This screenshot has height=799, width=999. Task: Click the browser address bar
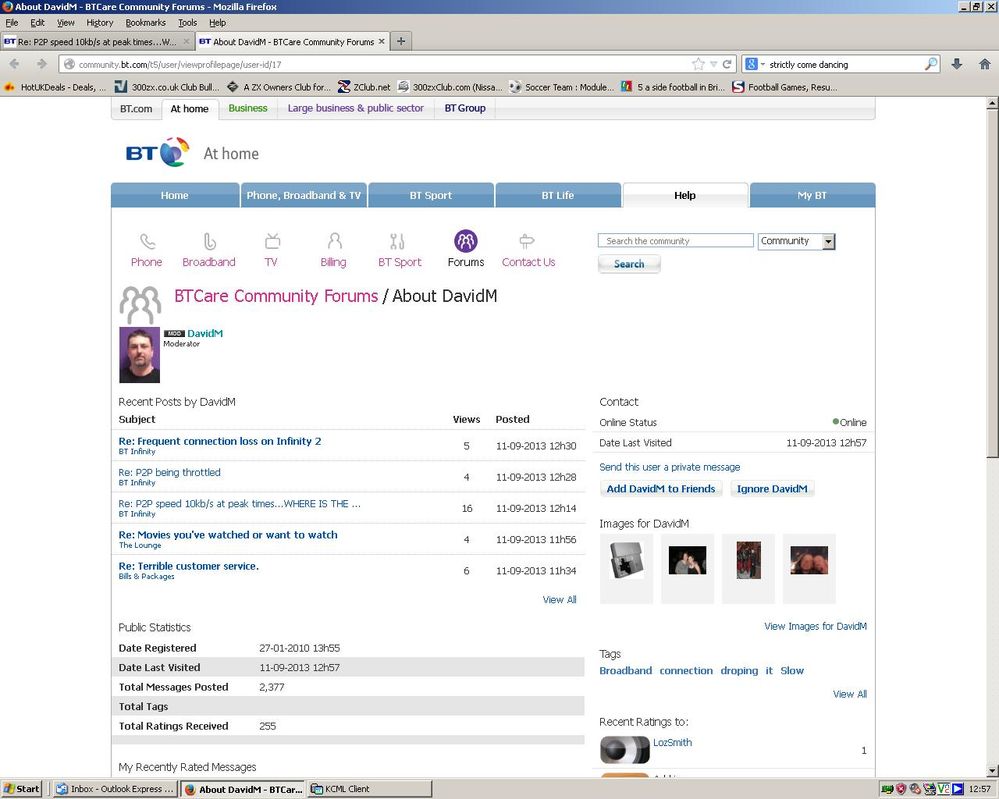[382, 64]
